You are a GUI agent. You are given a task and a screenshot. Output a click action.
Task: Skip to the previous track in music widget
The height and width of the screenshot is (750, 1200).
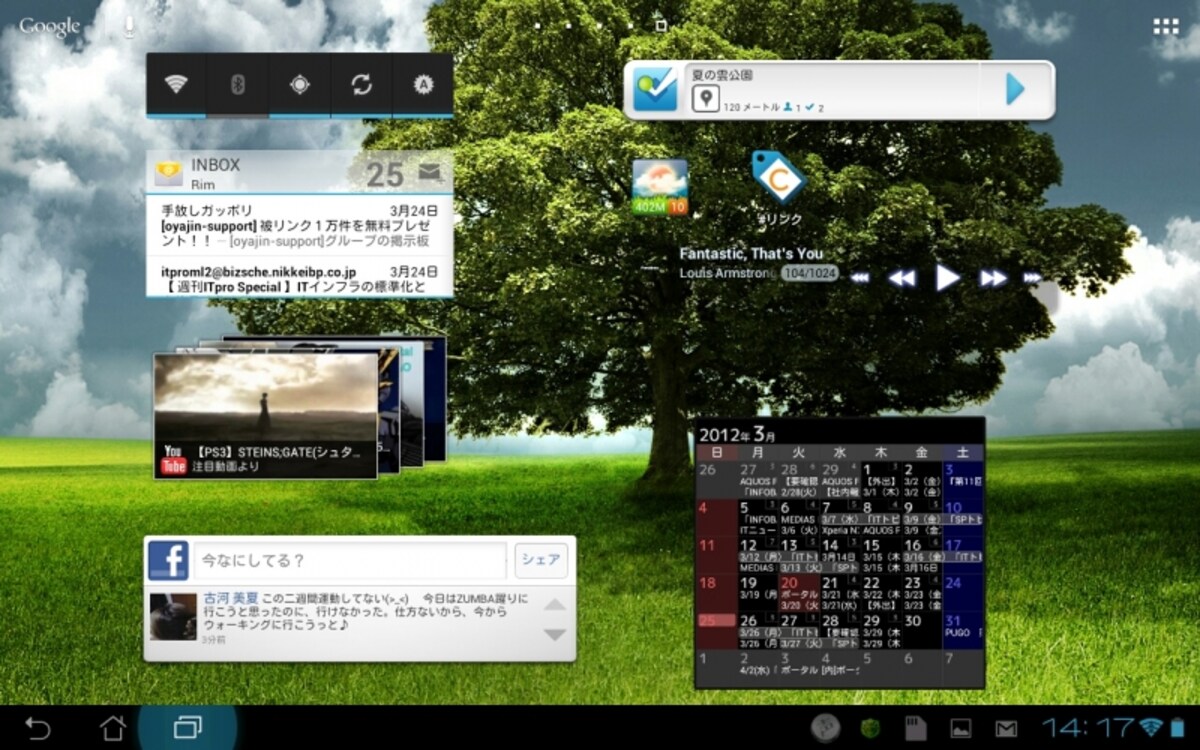click(x=860, y=278)
